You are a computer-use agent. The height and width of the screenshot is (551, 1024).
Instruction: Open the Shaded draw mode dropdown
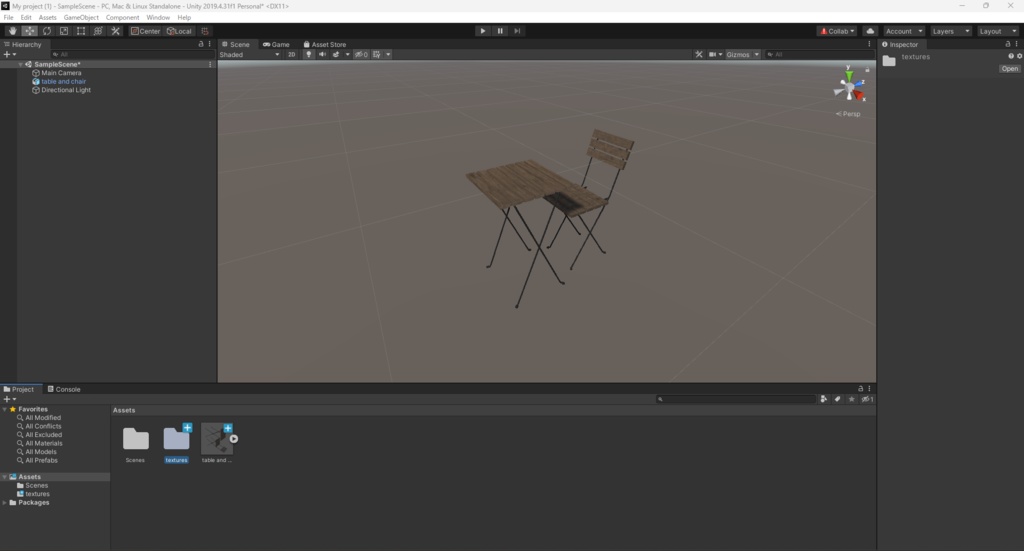(x=249, y=54)
